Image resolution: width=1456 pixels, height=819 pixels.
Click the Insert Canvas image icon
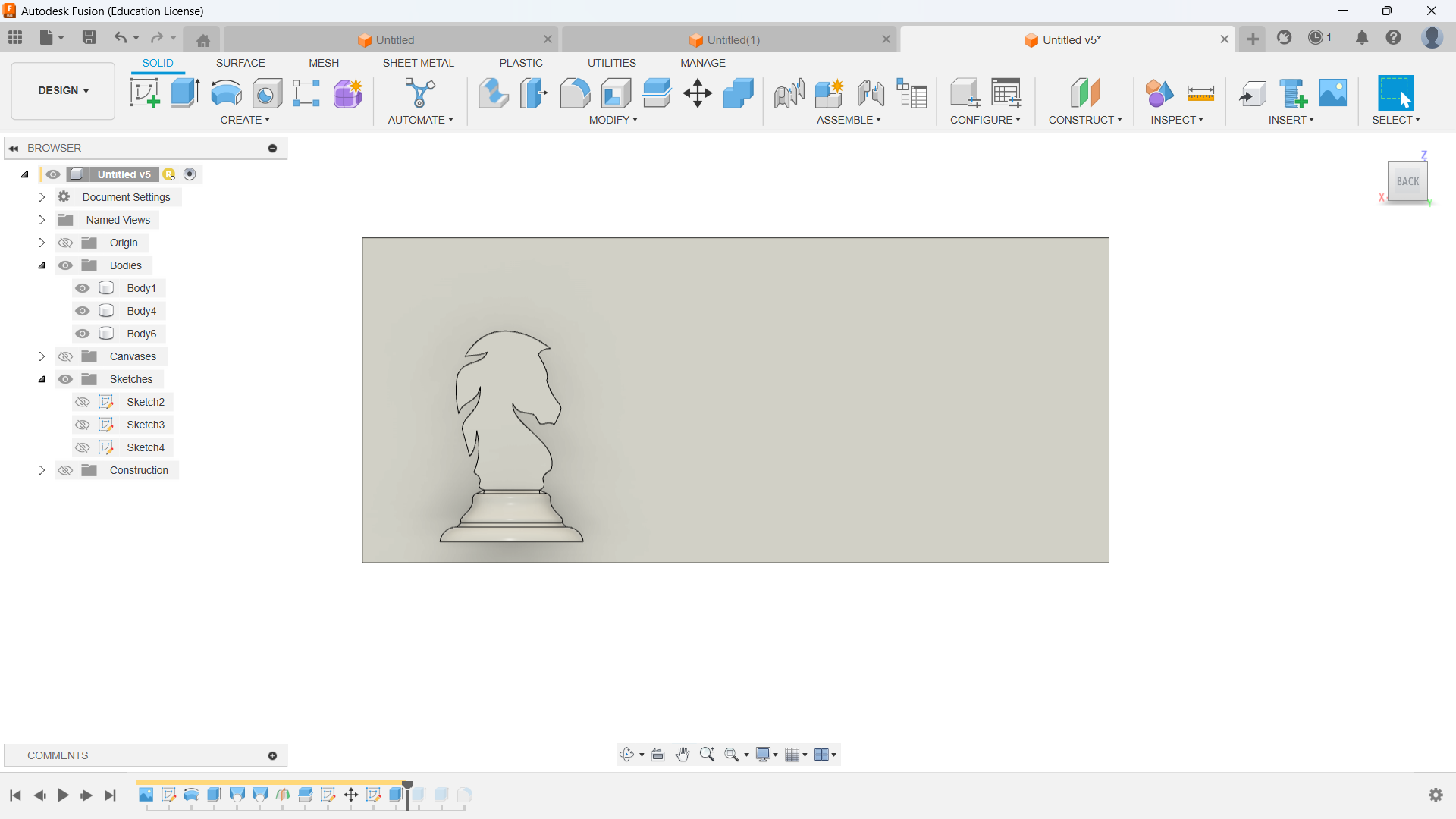tap(1333, 93)
